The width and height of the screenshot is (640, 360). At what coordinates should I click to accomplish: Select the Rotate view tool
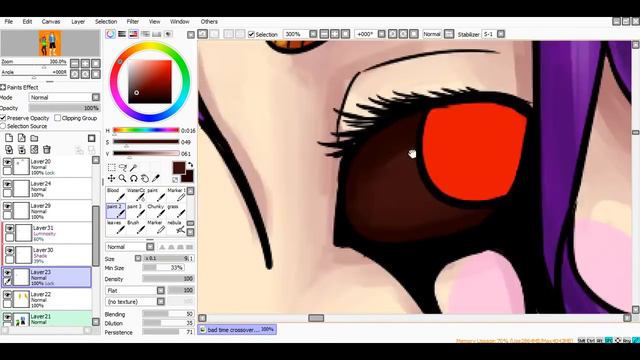[x=133, y=178]
